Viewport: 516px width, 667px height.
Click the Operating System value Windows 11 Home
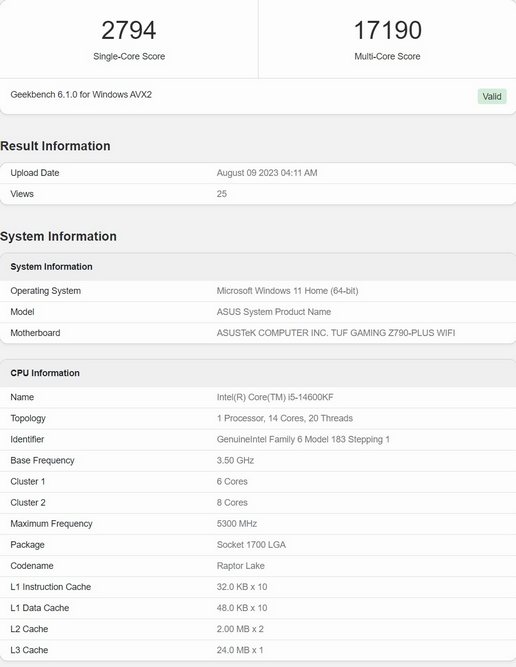[287, 291]
